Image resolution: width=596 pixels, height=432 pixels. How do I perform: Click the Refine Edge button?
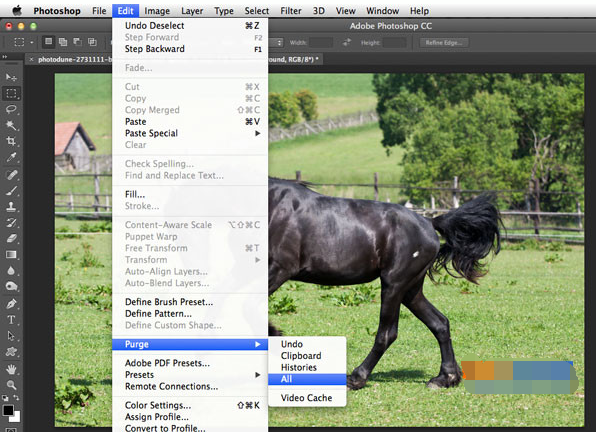pos(444,43)
